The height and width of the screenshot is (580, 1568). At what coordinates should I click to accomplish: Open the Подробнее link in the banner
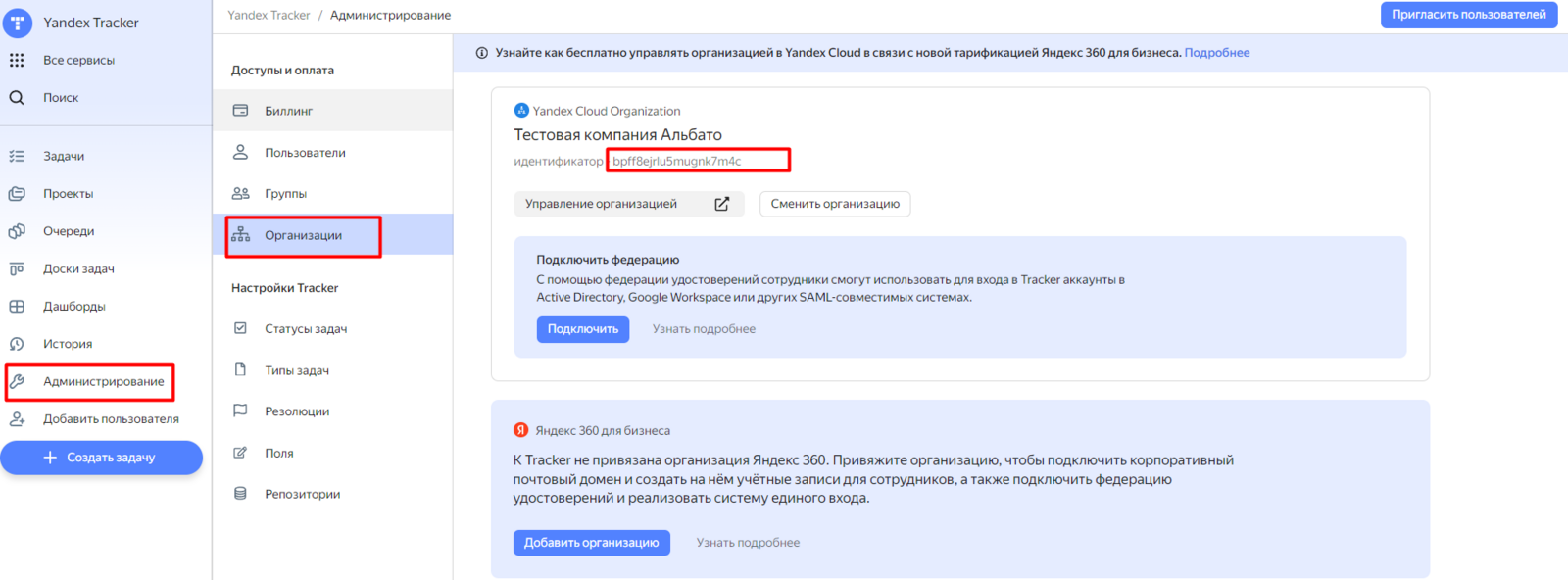[x=1216, y=53]
